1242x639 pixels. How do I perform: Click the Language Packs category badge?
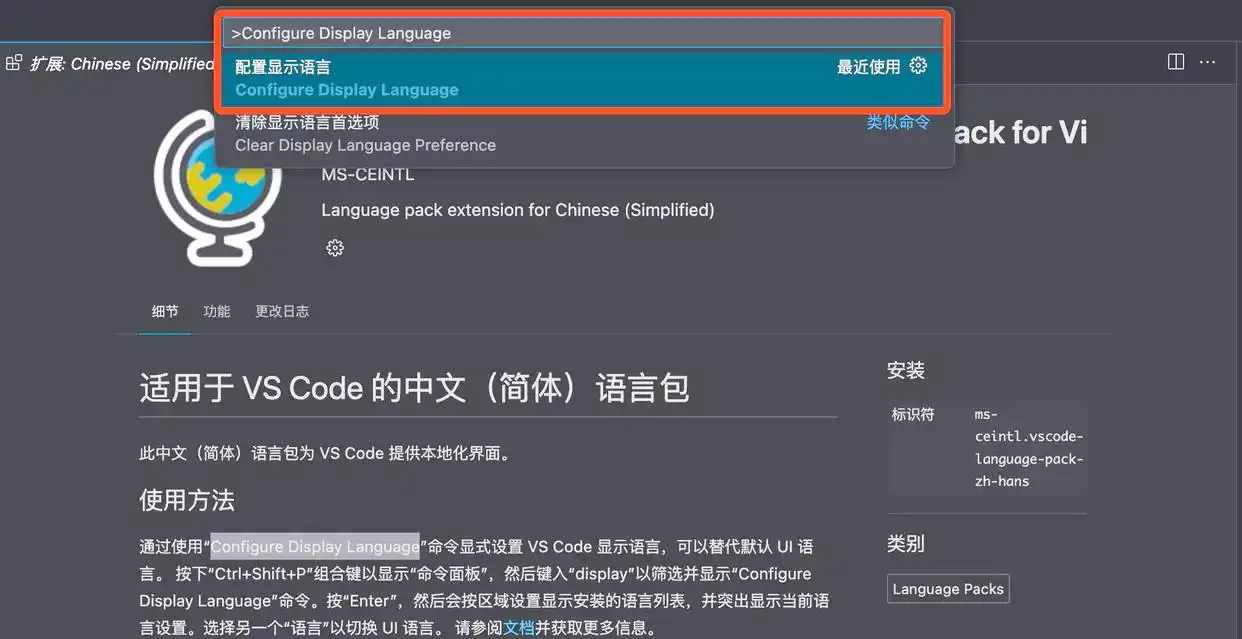click(947, 588)
